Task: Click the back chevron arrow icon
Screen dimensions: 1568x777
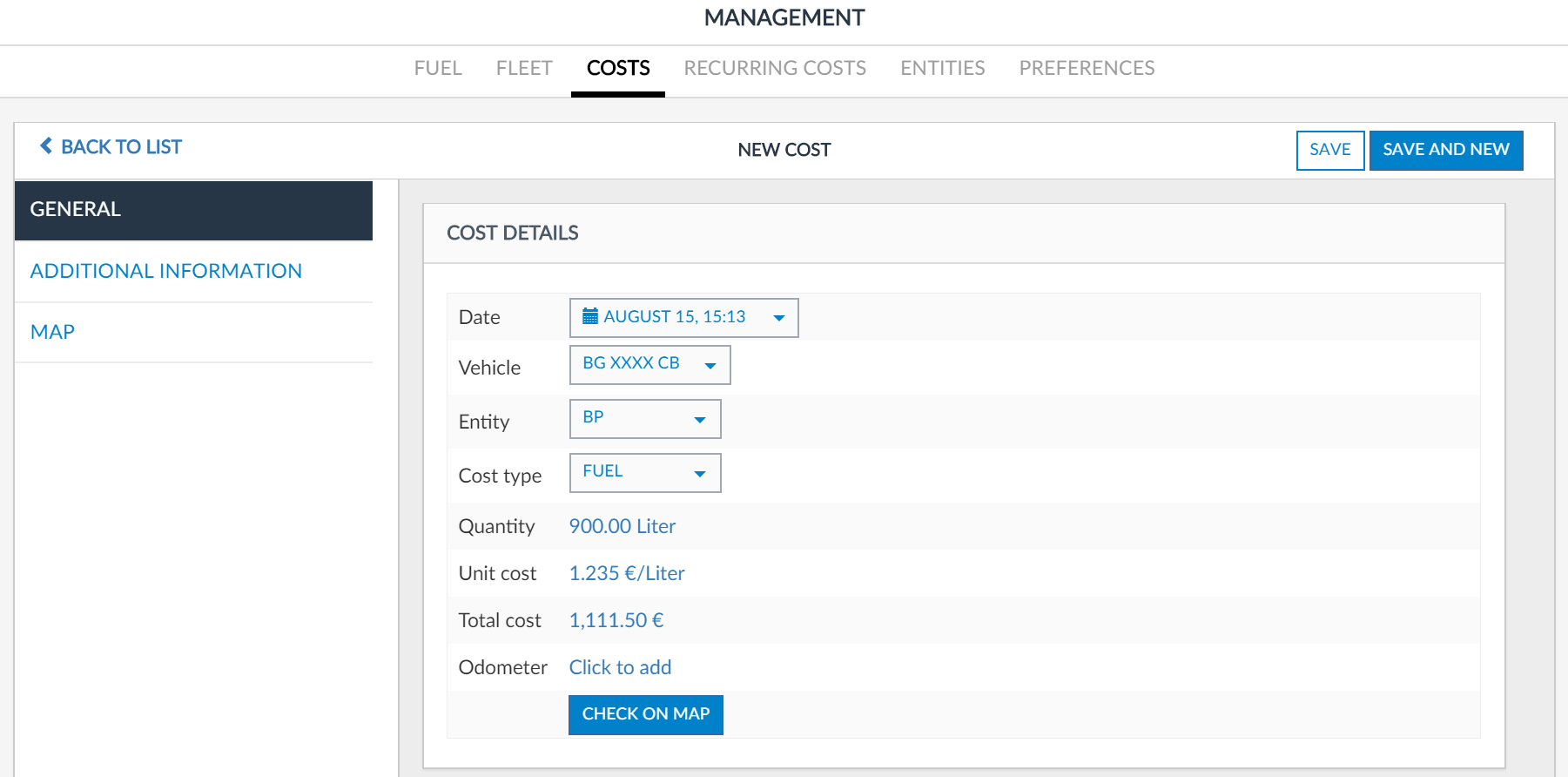Action: [46, 146]
